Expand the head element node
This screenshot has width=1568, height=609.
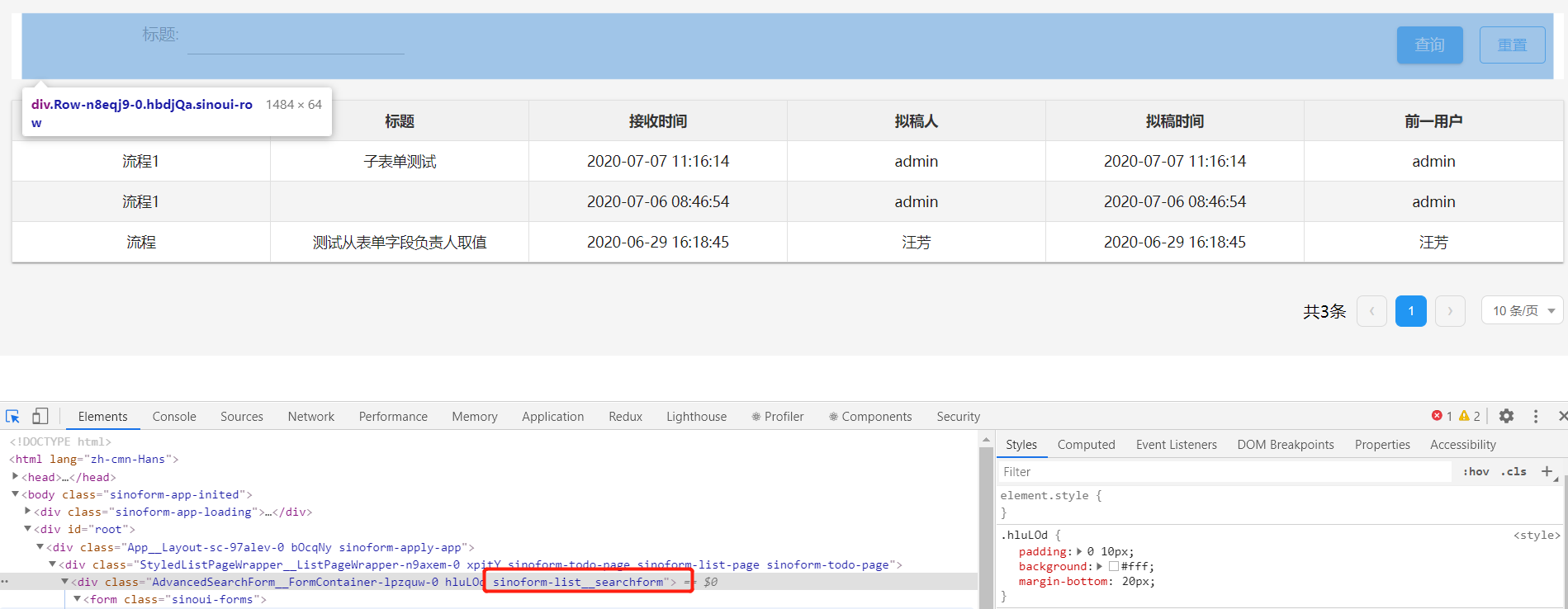[x=16, y=477]
